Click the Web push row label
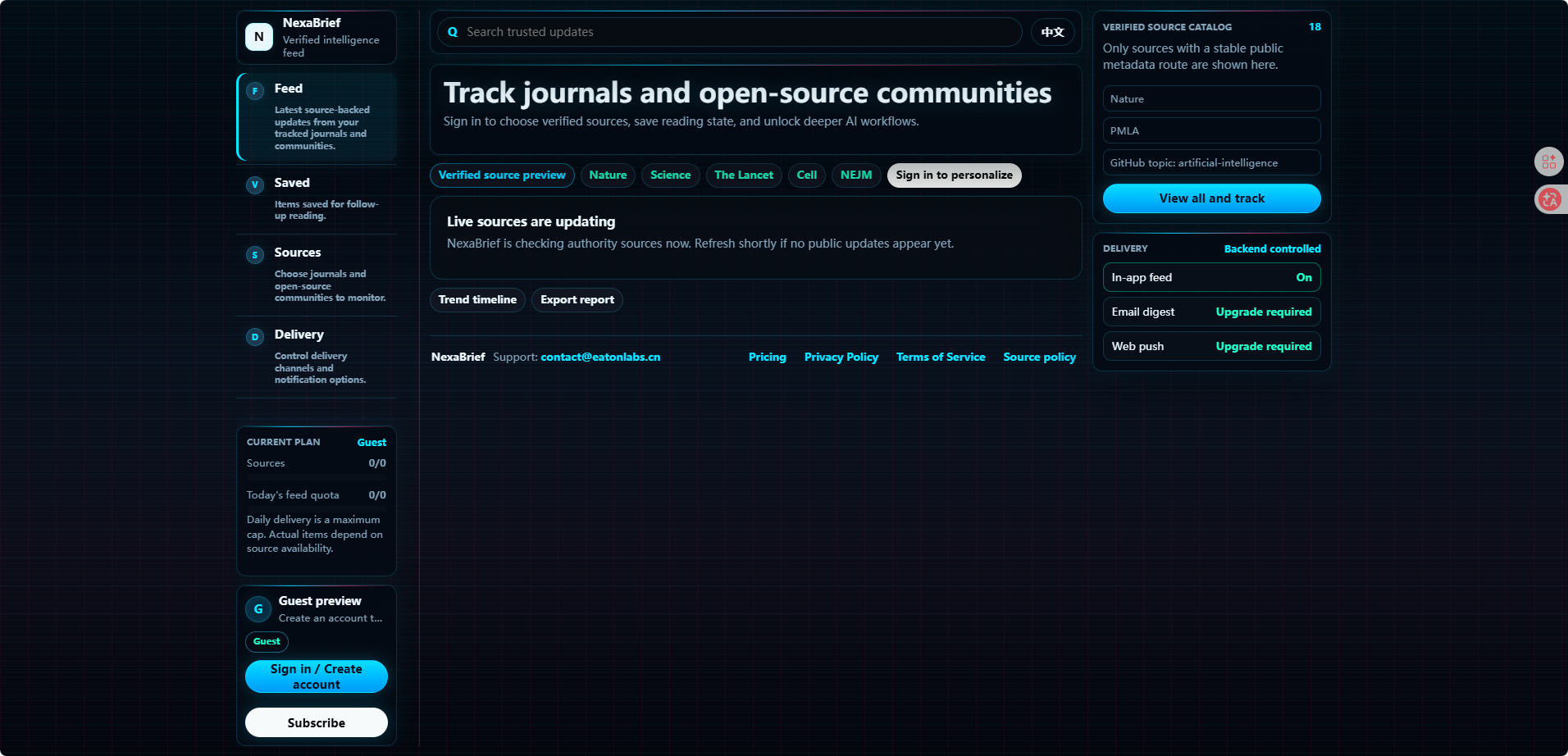 [x=1137, y=347]
